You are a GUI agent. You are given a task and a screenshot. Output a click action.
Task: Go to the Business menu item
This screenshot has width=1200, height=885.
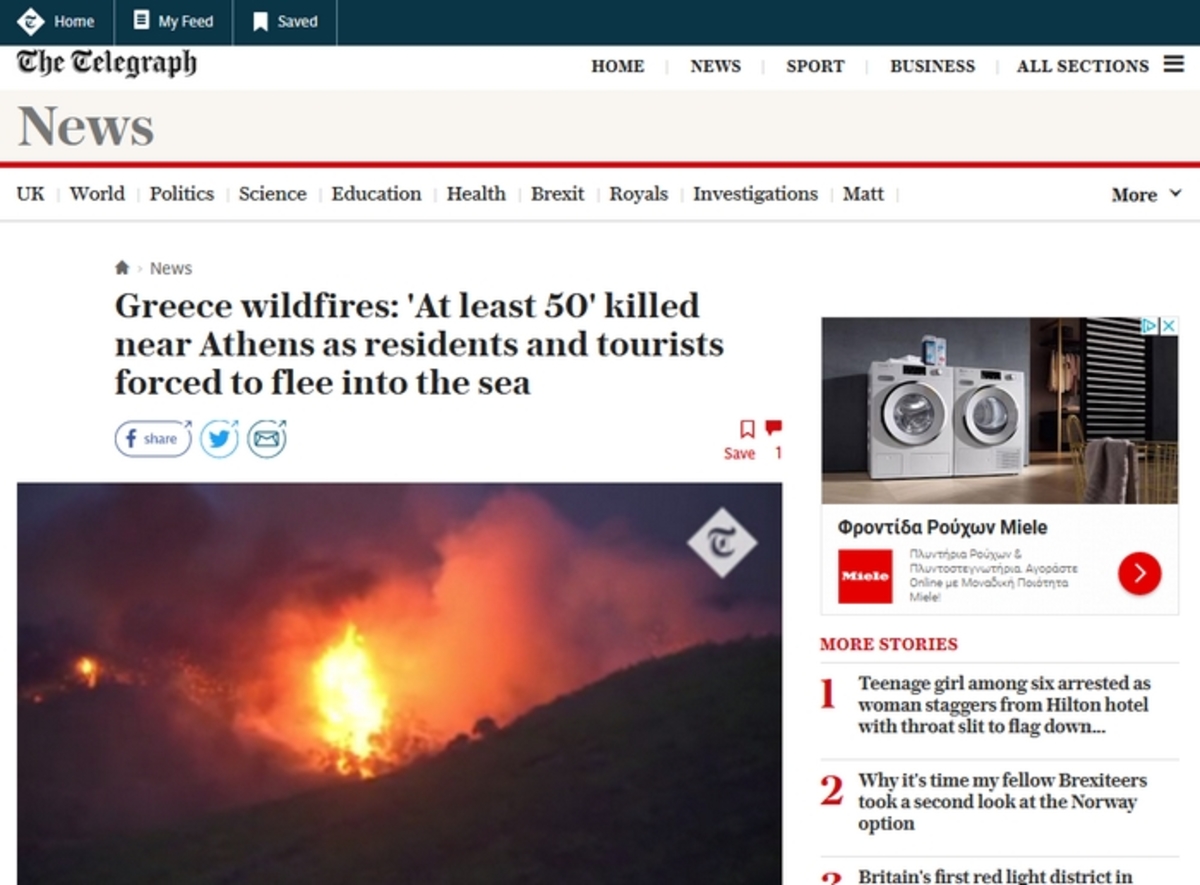[x=932, y=66]
